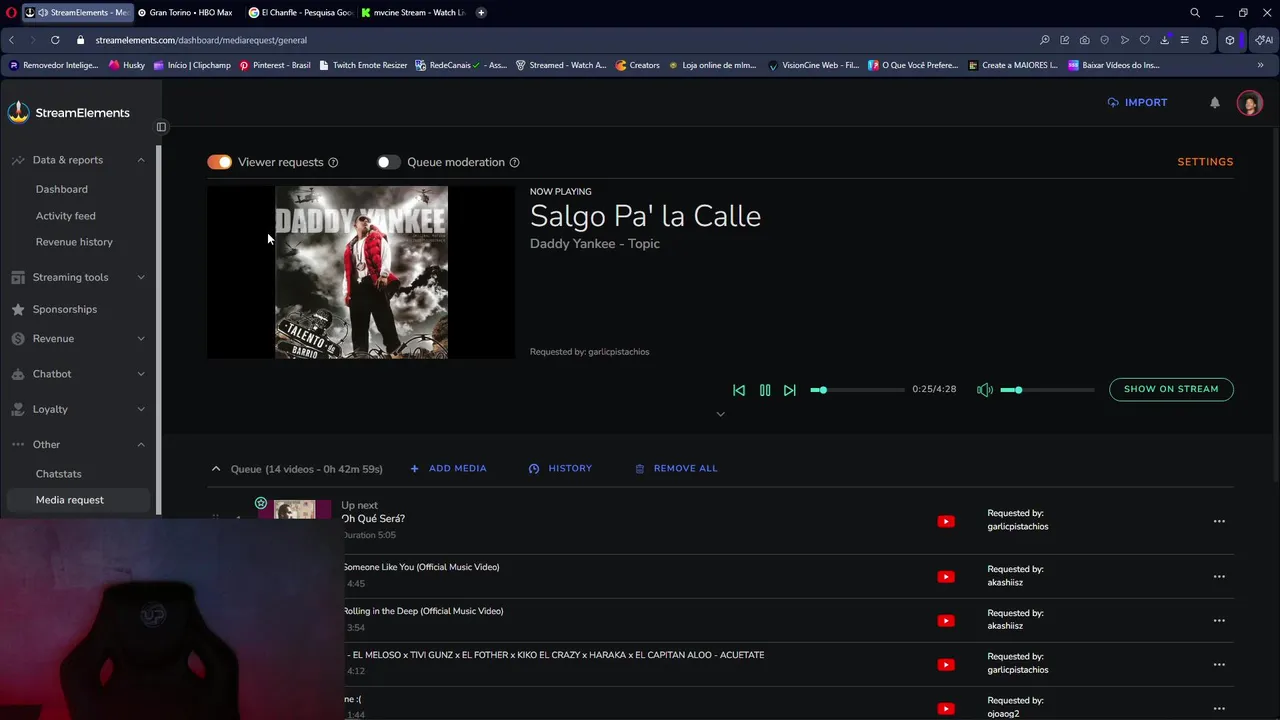1280x720 pixels.
Task: Open options for EL MELOSO ACUETATE row
Action: (1219, 664)
